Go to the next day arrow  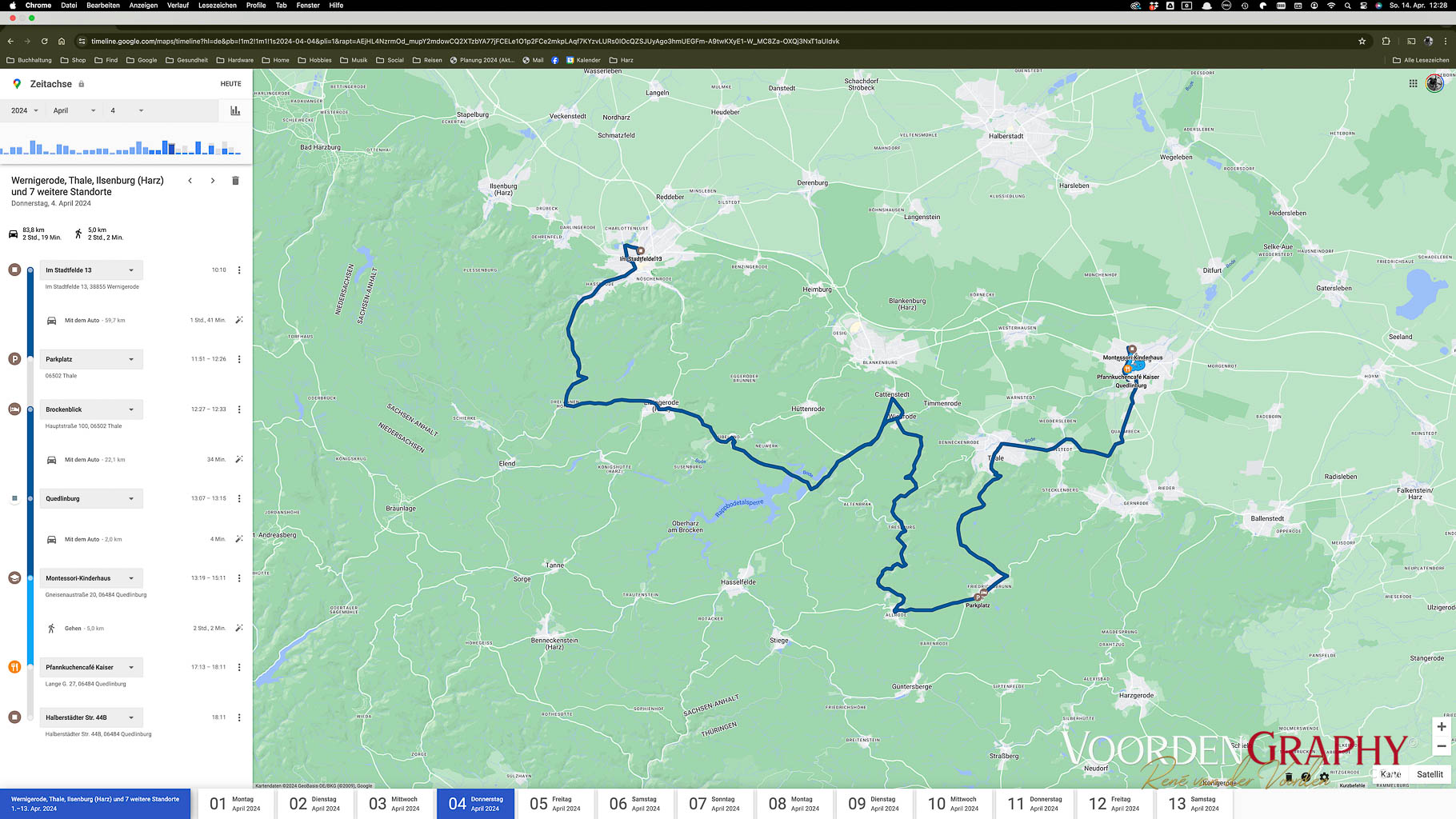213,181
